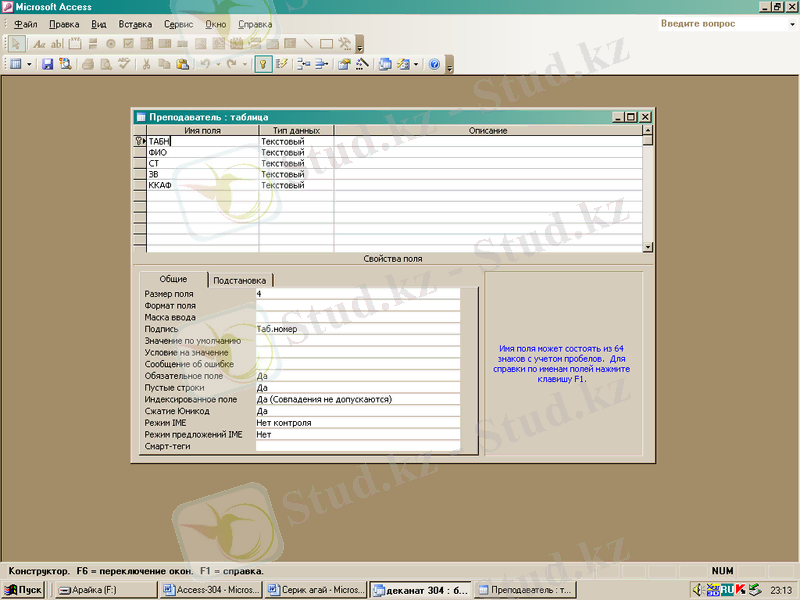Screen dimensions: 800x600
Task: Open the Properties icon in the toolbar
Action: tap(343, 64)
